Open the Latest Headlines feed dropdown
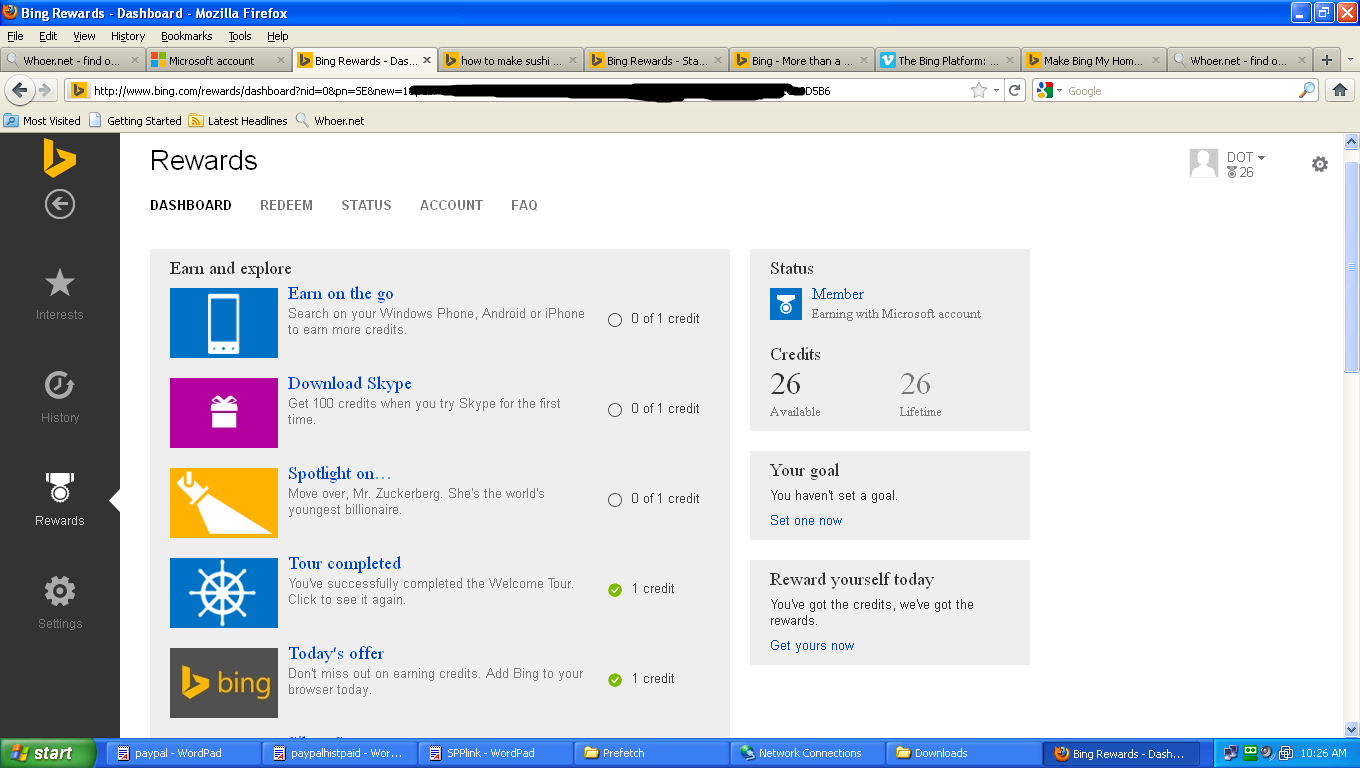The image size is (1360, 768). 238,121
